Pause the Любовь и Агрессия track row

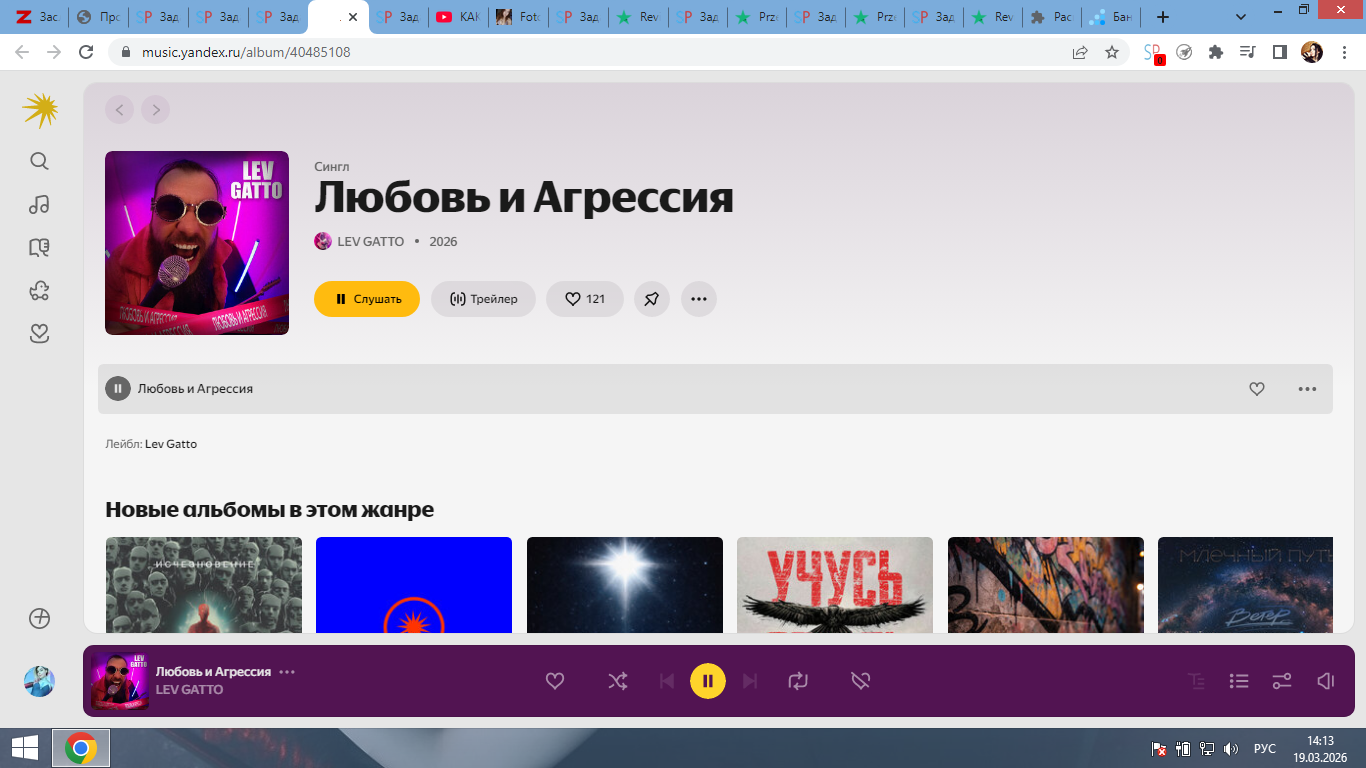point(118,388)
